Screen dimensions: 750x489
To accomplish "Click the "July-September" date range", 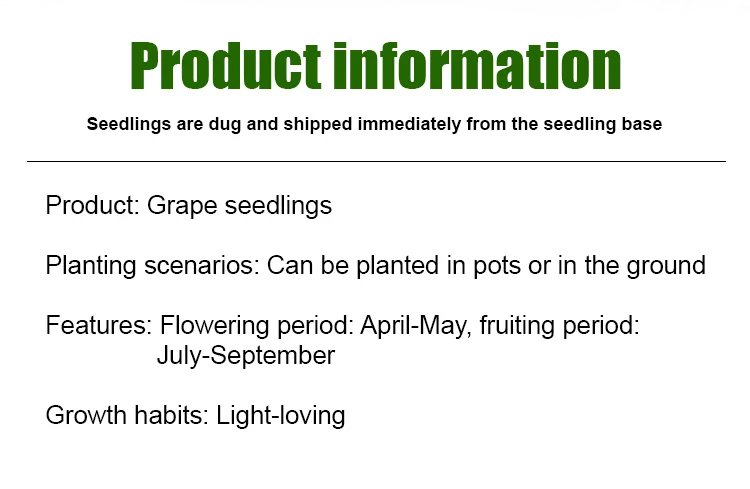I will coord(246,355).
